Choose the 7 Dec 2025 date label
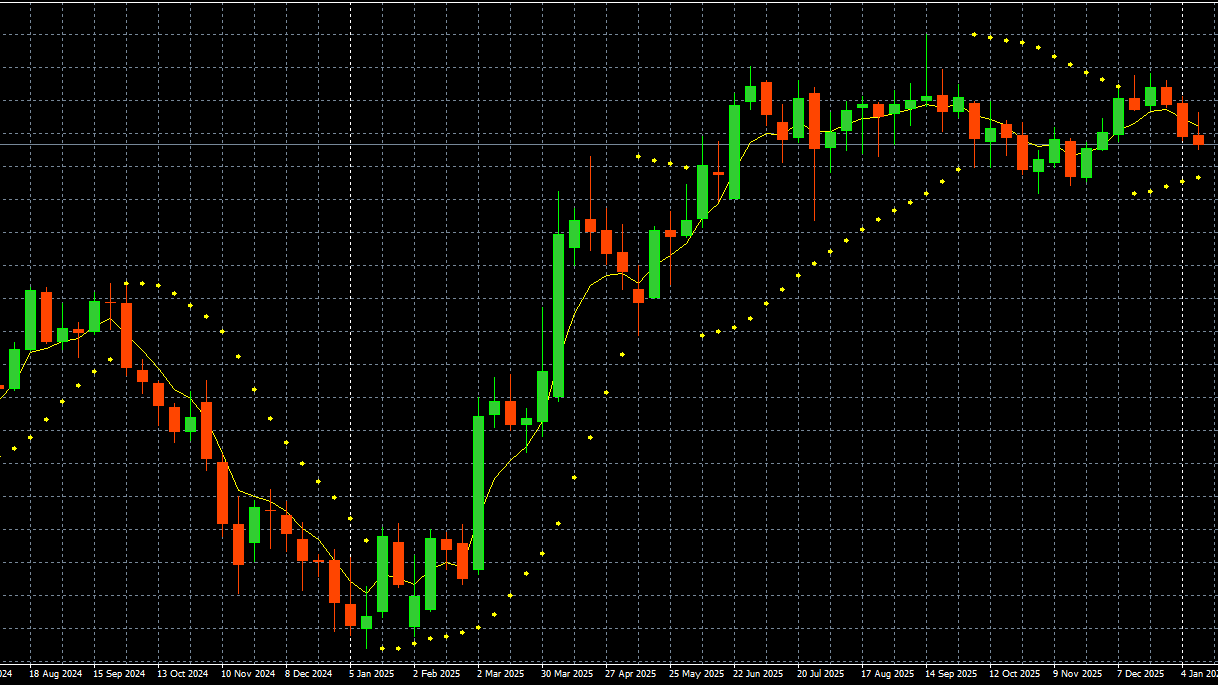This screenshot has width=1218, height=685. click(x=1141, y=674)
